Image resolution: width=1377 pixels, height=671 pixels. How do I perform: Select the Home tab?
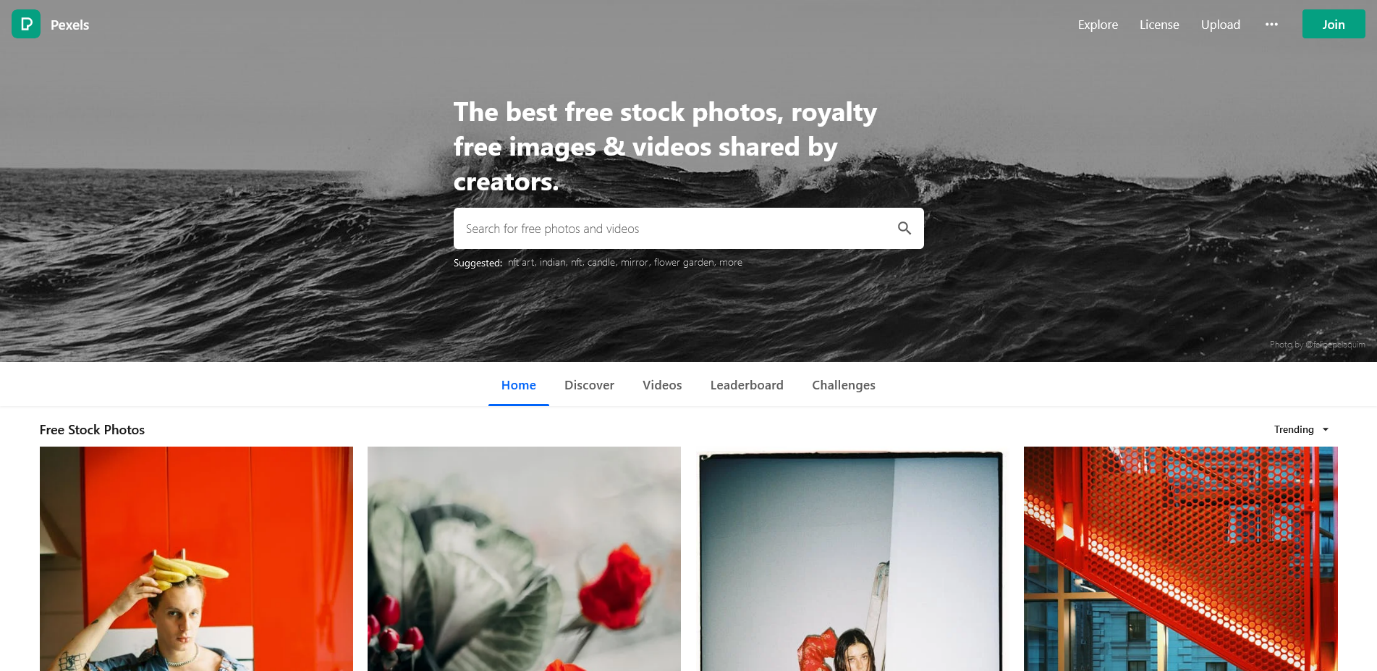(x=518, y=385)
